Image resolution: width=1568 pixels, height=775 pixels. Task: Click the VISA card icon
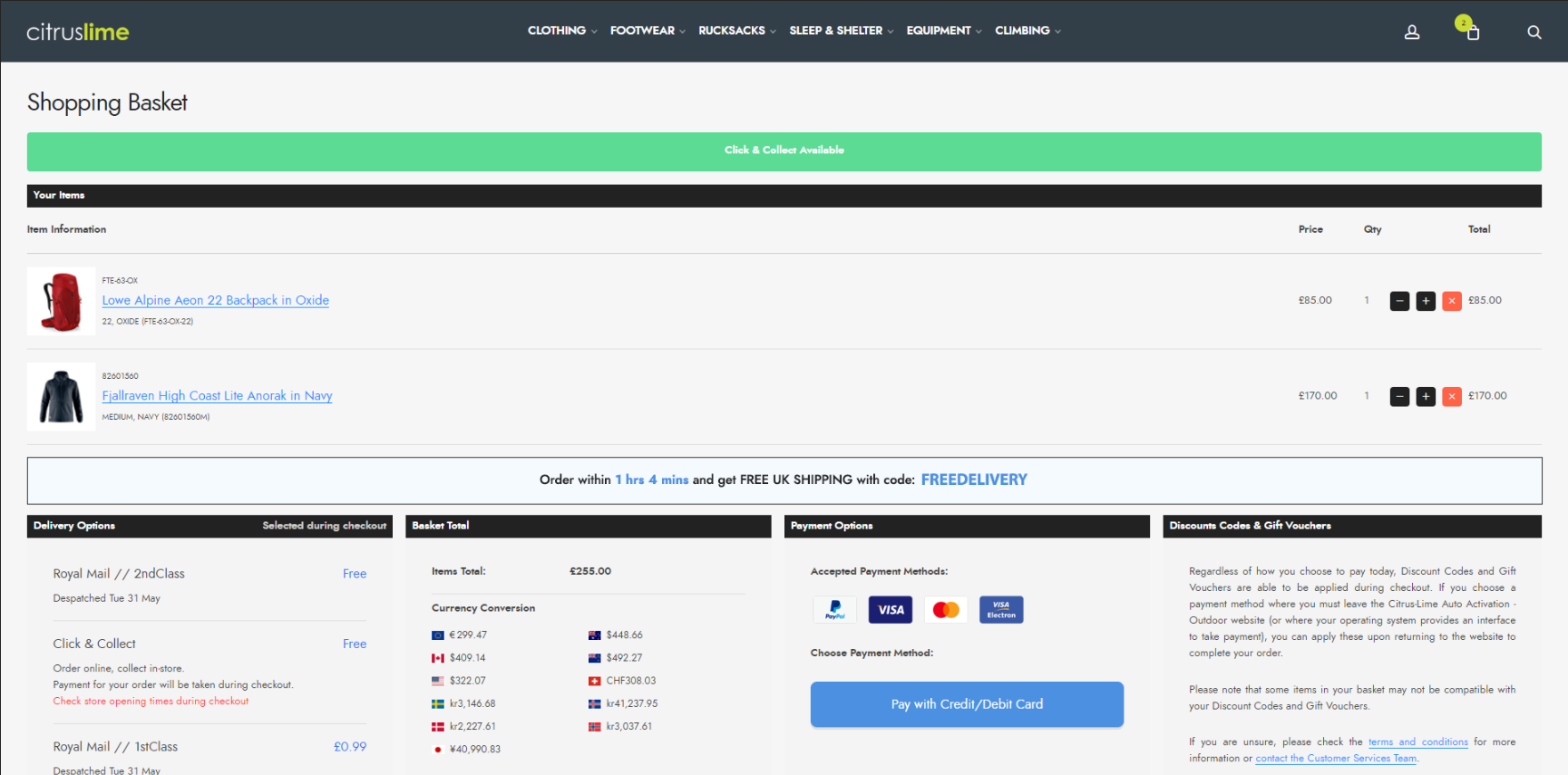click(891, 610)
